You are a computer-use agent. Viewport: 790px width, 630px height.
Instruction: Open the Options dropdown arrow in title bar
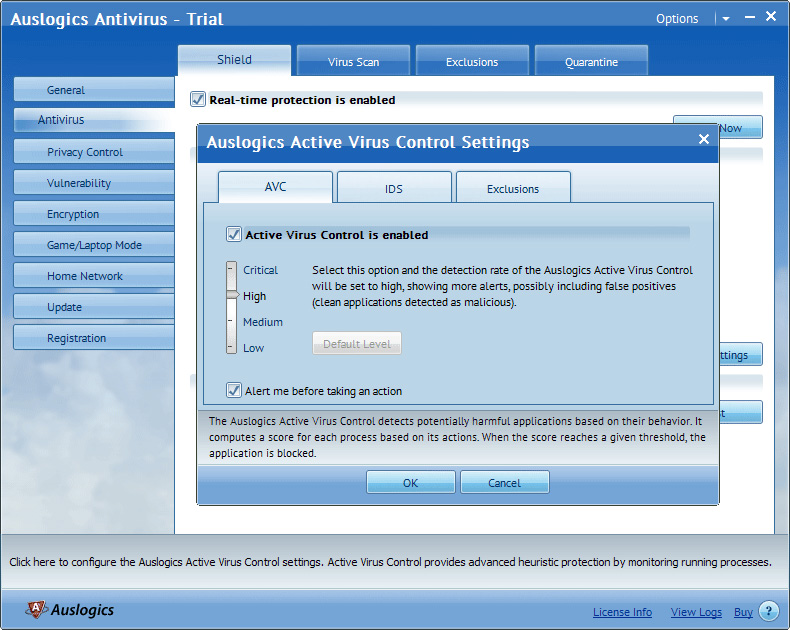tap(726, 19)
